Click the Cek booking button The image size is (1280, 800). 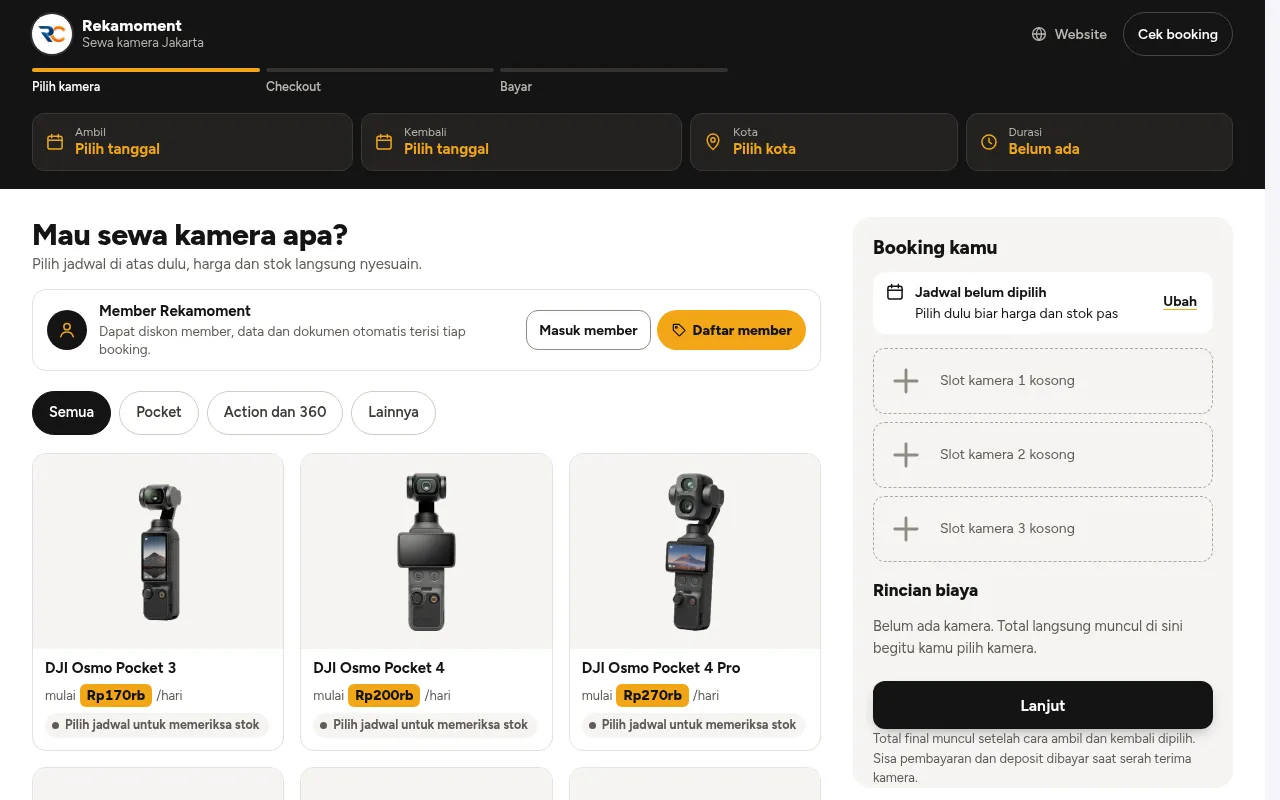tap(1178, 34)
